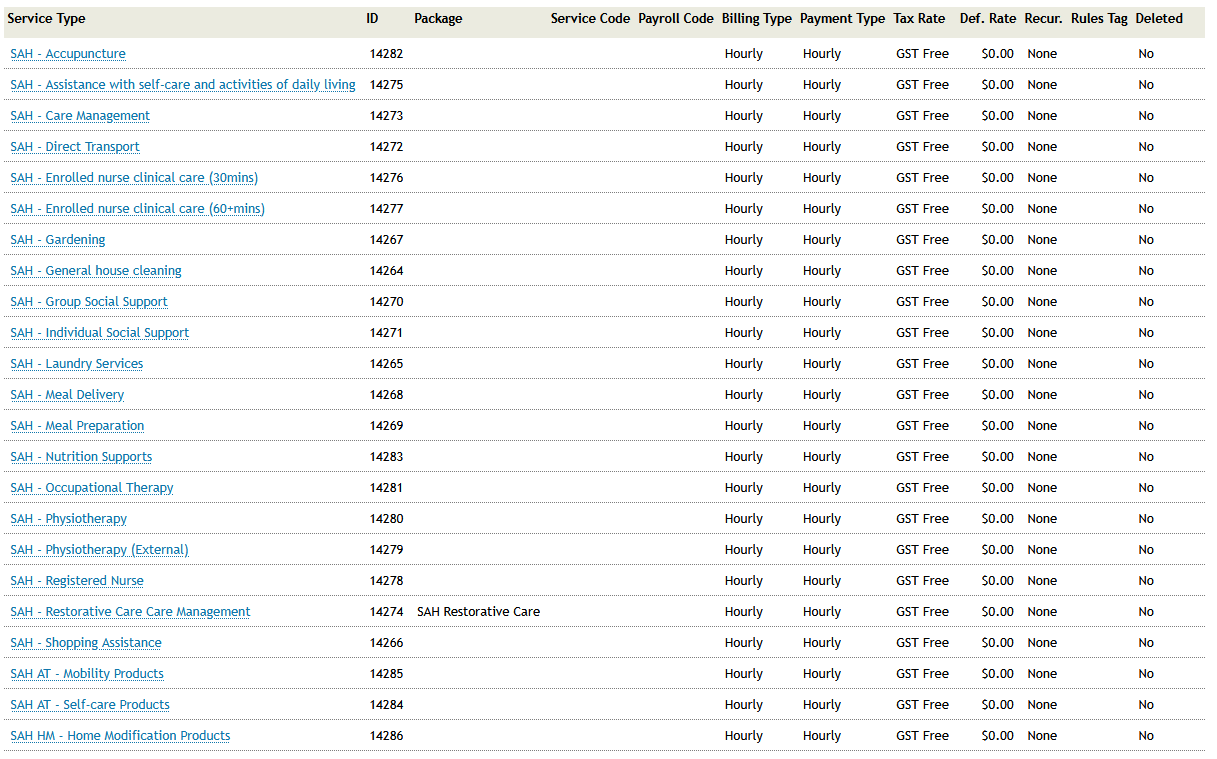
Task: Select the SAH - Gardening service type
Action: pyautogui.click(x=58, y=239)
